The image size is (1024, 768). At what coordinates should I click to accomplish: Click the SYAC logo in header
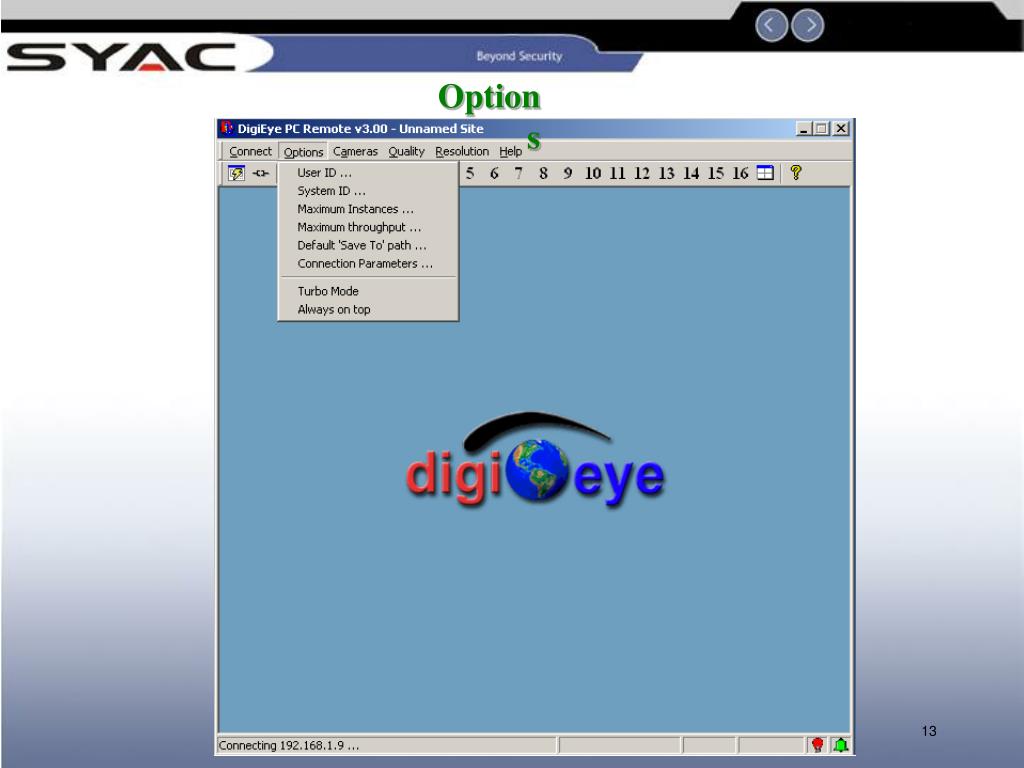(x=121, y=57)
